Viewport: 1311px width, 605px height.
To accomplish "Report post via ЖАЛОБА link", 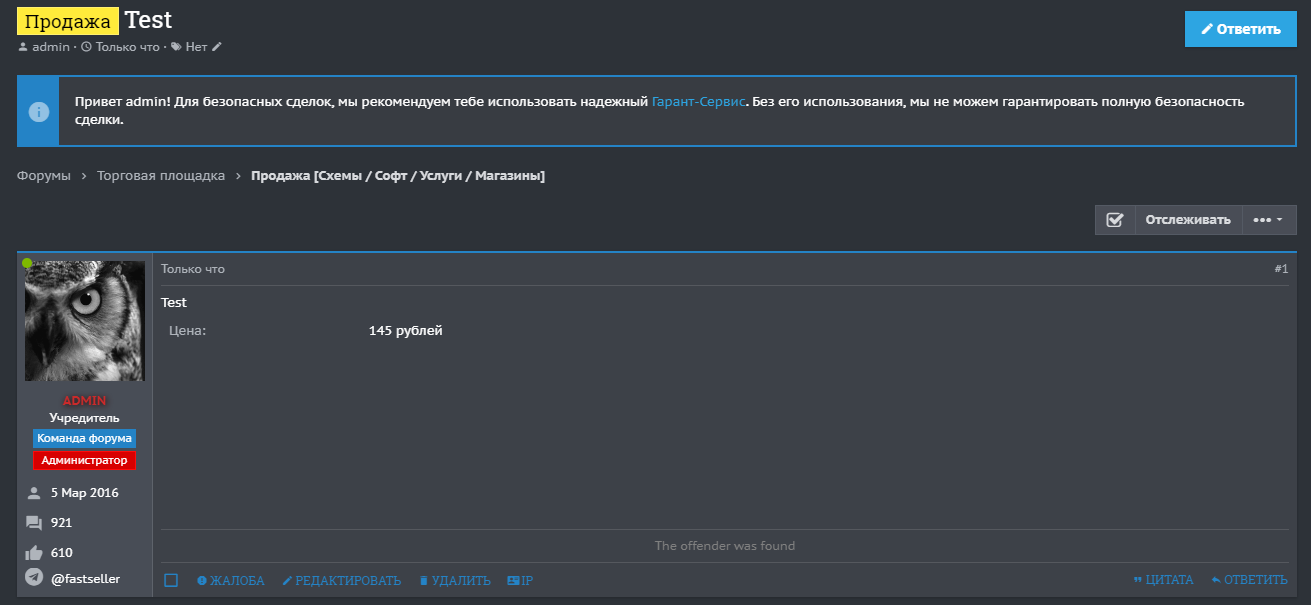I will click(231, 581).
